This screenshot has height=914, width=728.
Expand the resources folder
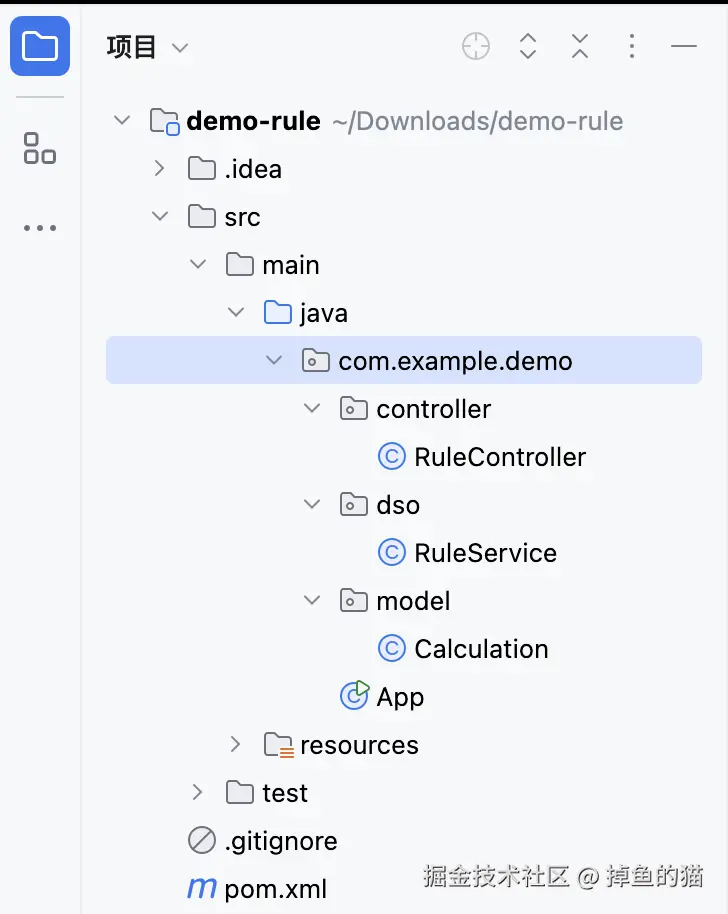pyautogui.click(x=235, y=745)
